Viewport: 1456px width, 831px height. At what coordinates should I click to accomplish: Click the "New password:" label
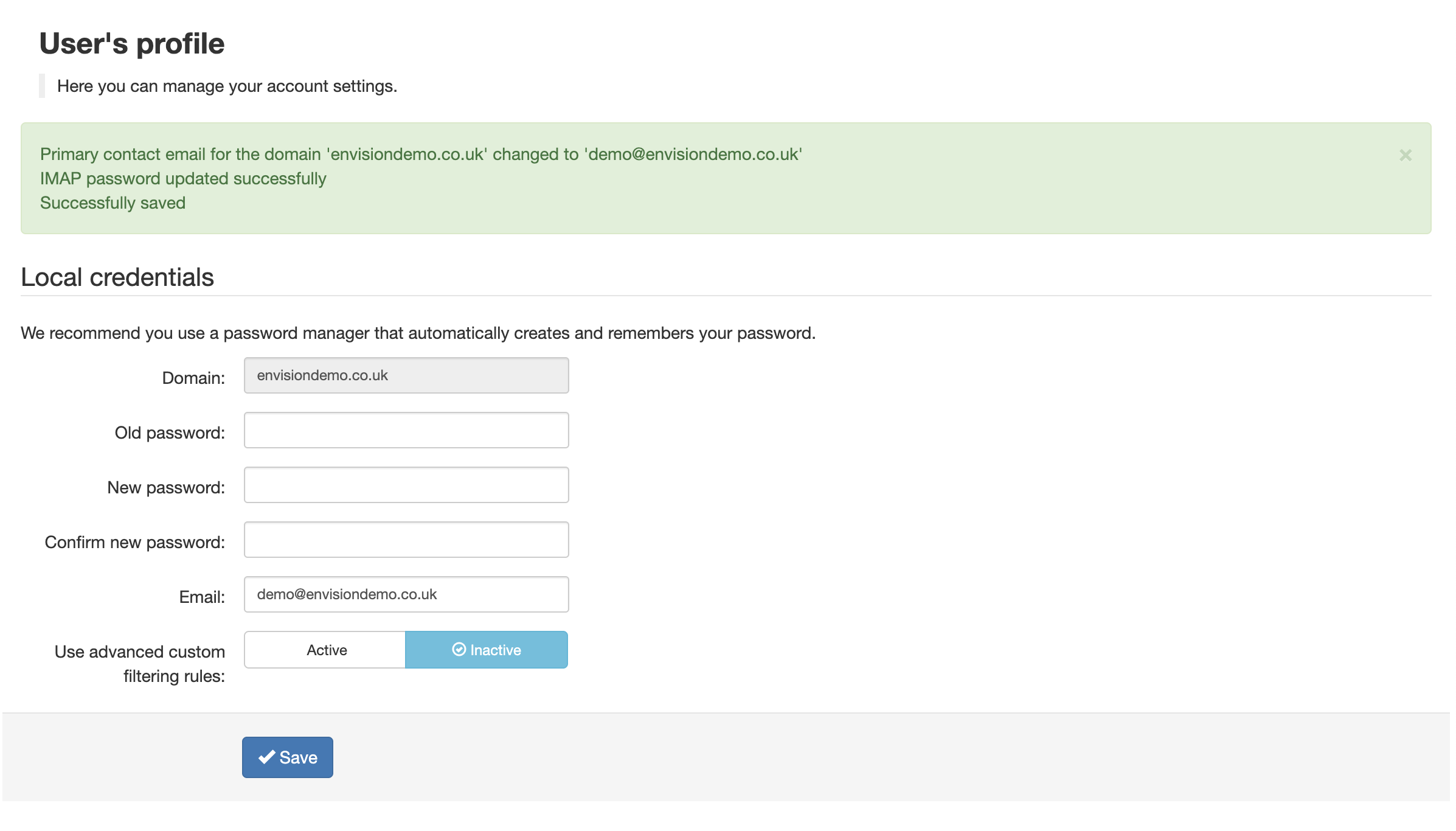pyautogui.click(x=166, y=487)
